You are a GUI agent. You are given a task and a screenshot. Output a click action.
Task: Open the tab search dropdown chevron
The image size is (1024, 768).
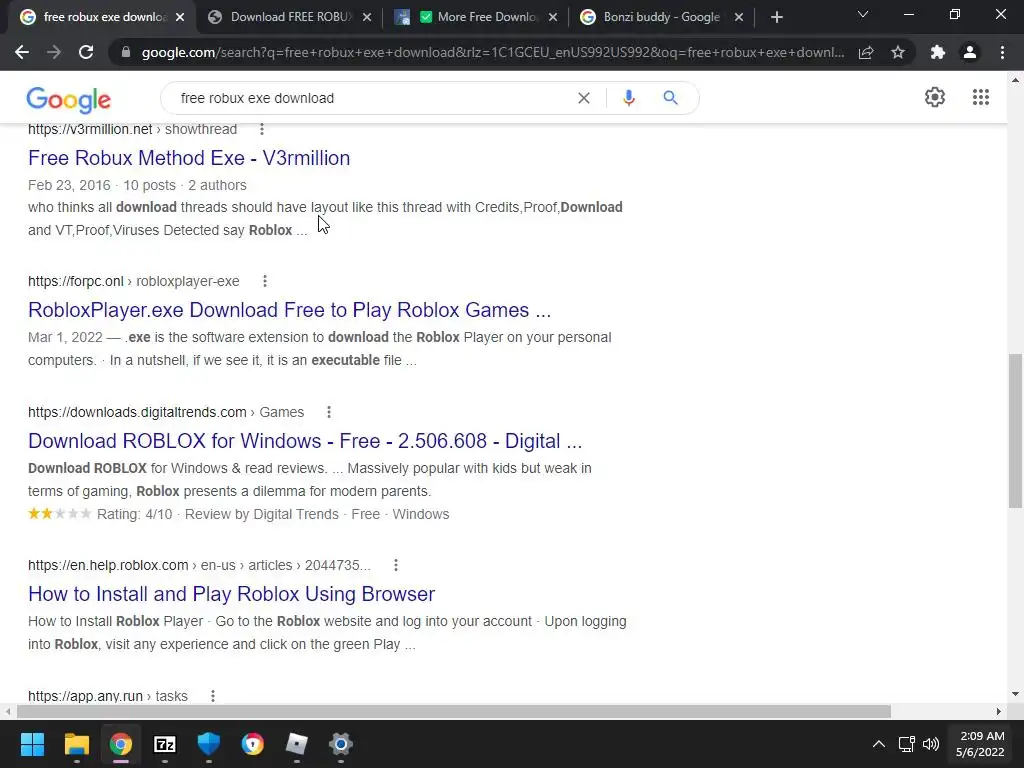coord(863,14)
